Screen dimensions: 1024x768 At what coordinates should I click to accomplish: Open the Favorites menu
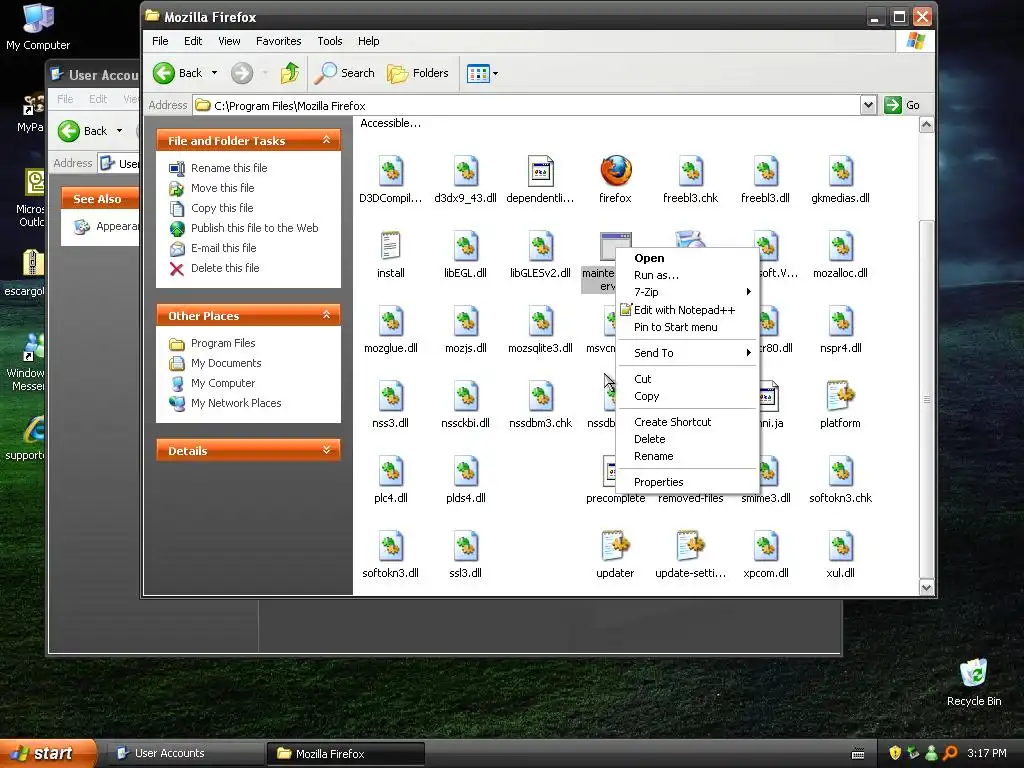point(279,41)
